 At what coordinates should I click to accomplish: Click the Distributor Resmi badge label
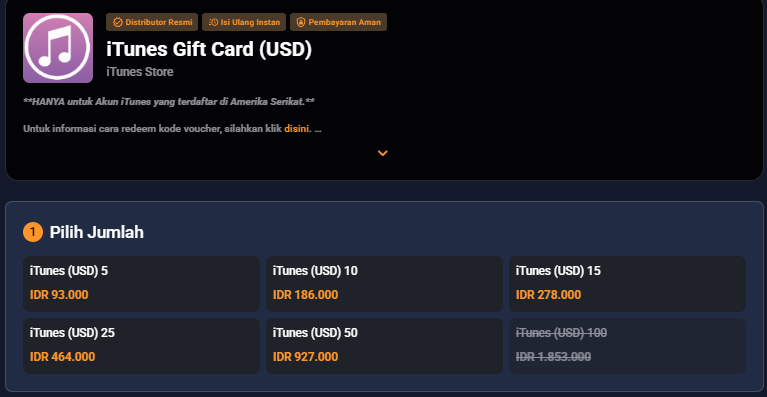coord(159,22)
